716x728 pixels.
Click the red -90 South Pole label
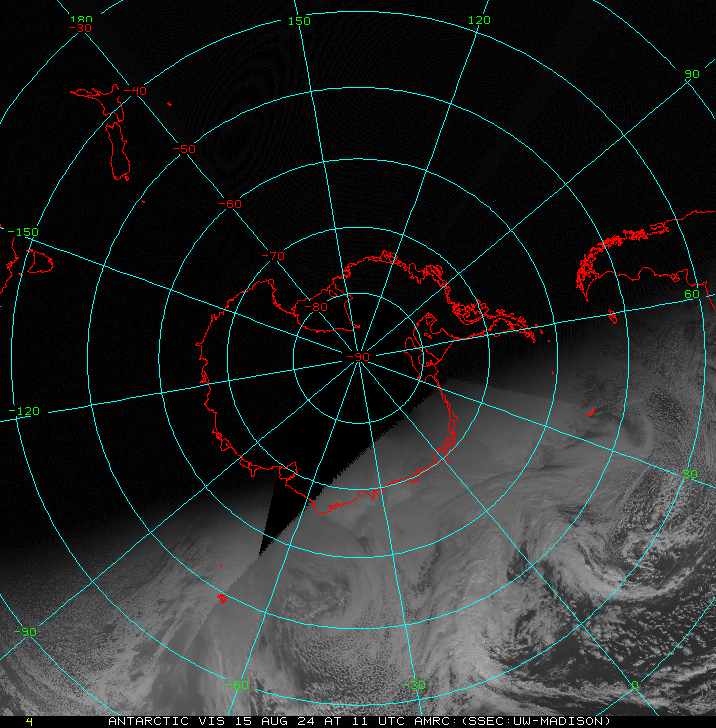357,356
